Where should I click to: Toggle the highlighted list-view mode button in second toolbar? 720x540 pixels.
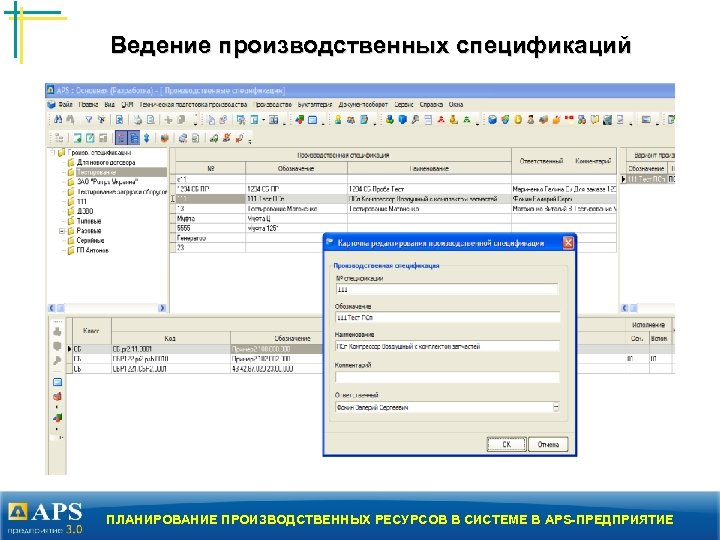point(134,138)
